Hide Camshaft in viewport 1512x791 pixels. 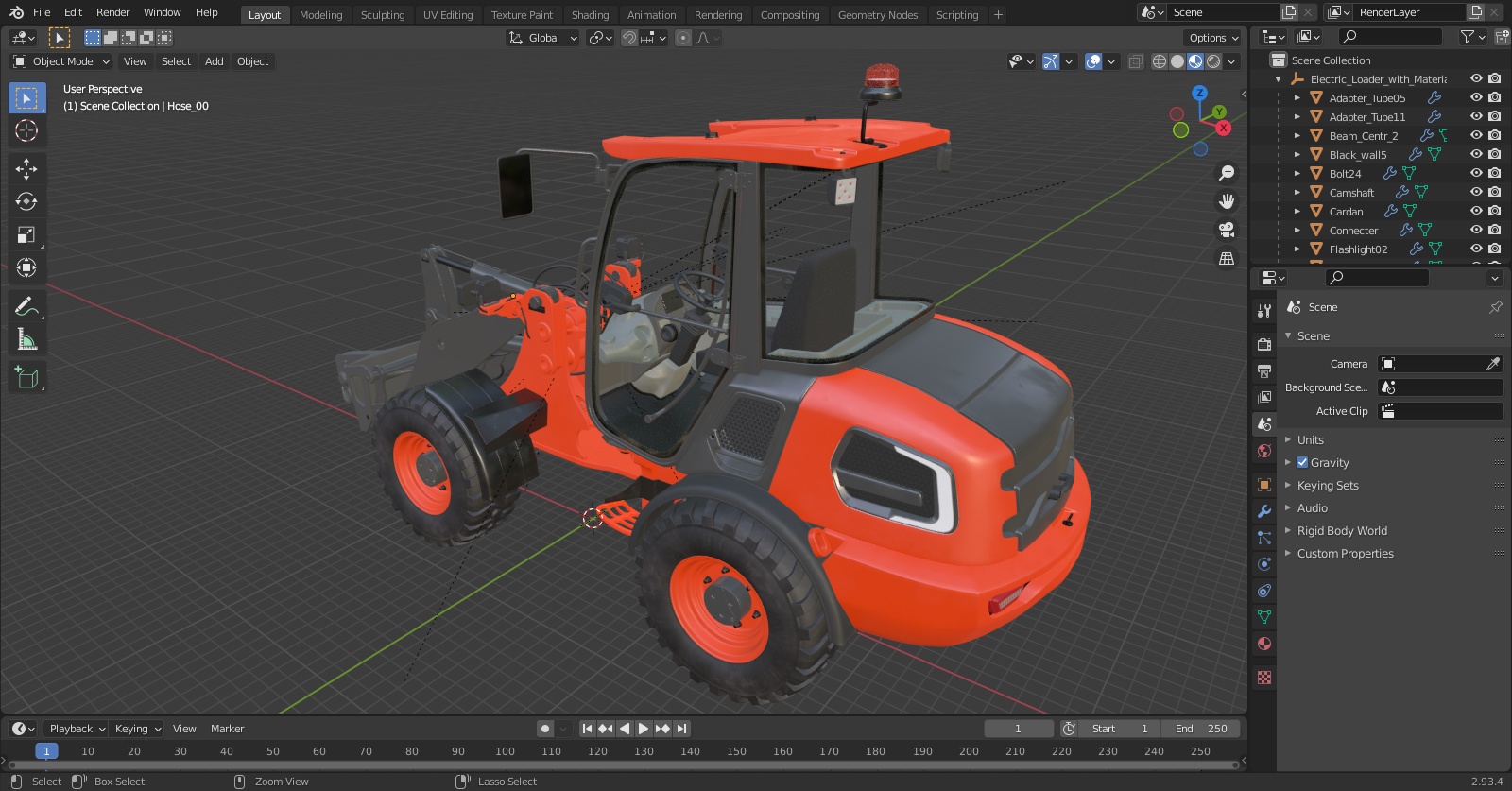pyautogui.click(x=1476, y=192)
